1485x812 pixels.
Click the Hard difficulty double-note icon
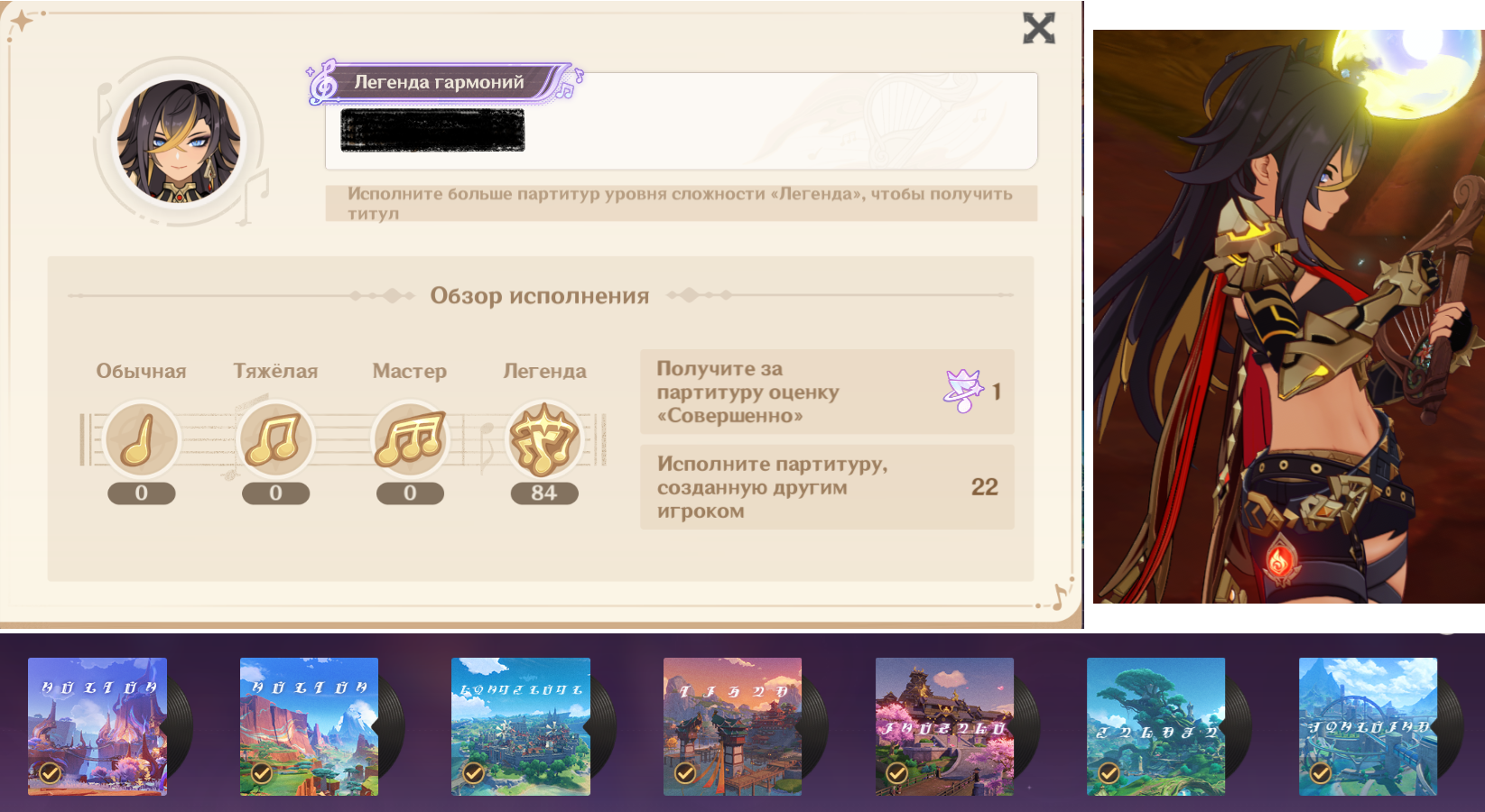pyautogui.click(x=275, y=440)
